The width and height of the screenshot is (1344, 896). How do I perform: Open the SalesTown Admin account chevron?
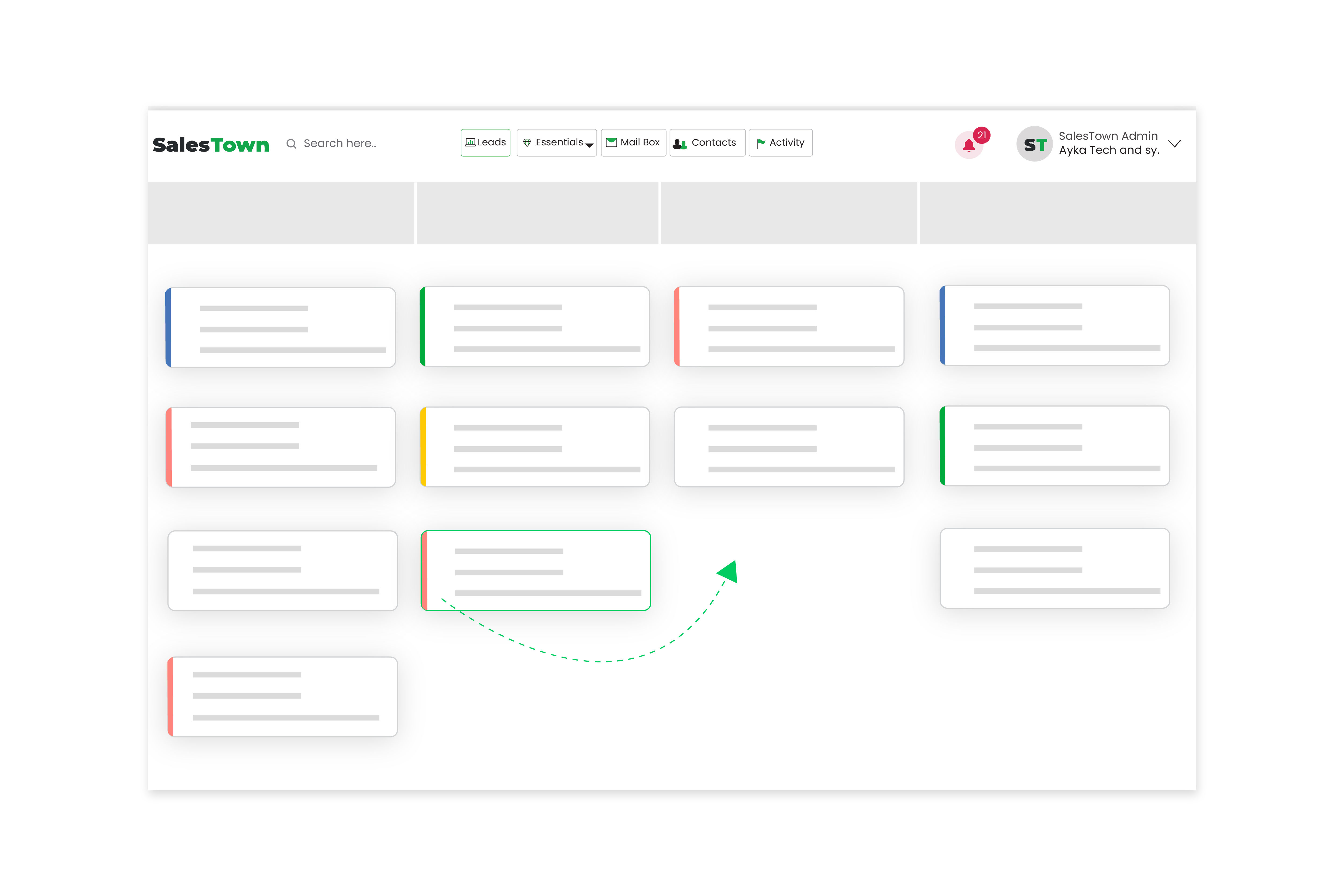[1174, 144]
